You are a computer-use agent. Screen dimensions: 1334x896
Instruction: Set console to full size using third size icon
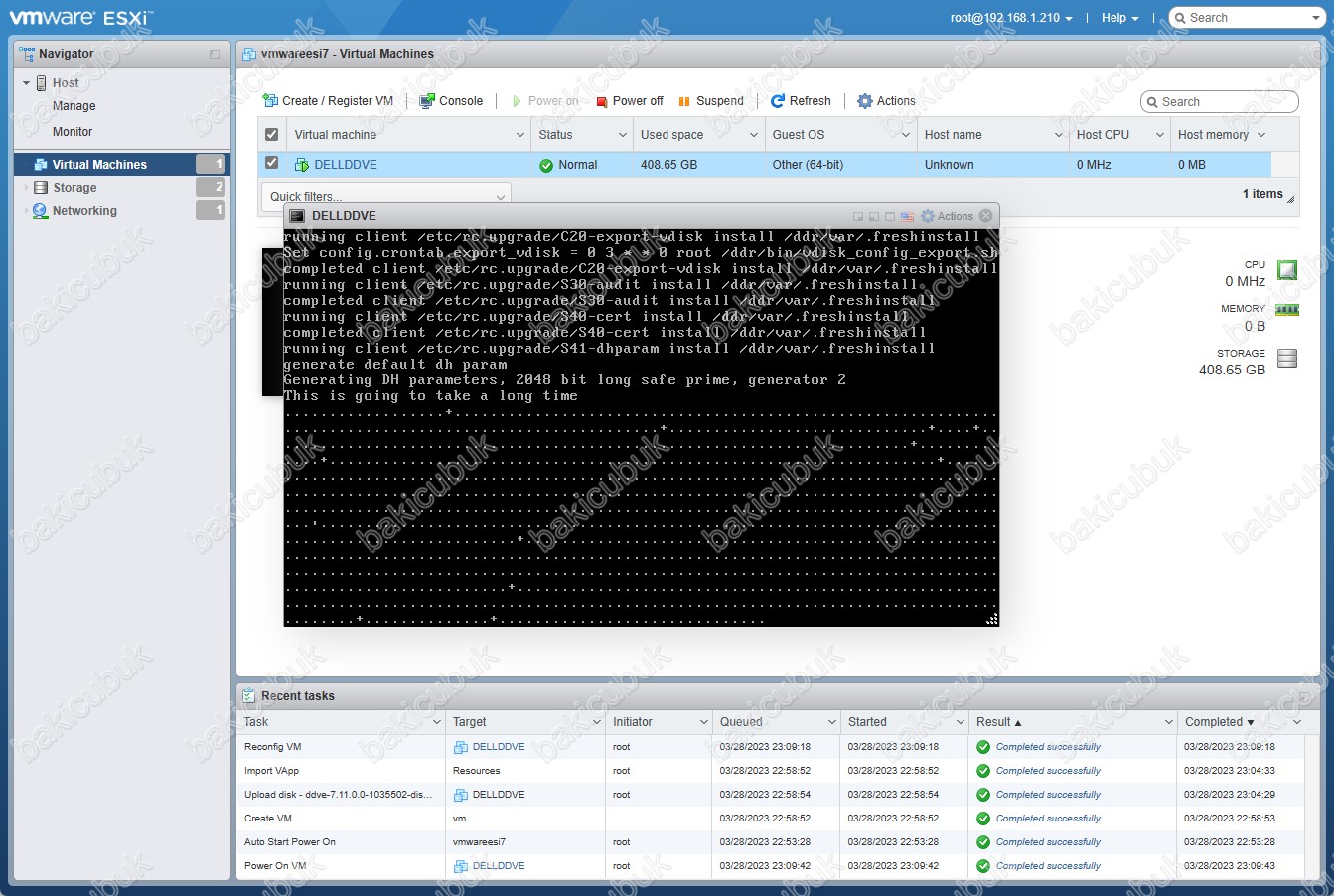(890, 216)
